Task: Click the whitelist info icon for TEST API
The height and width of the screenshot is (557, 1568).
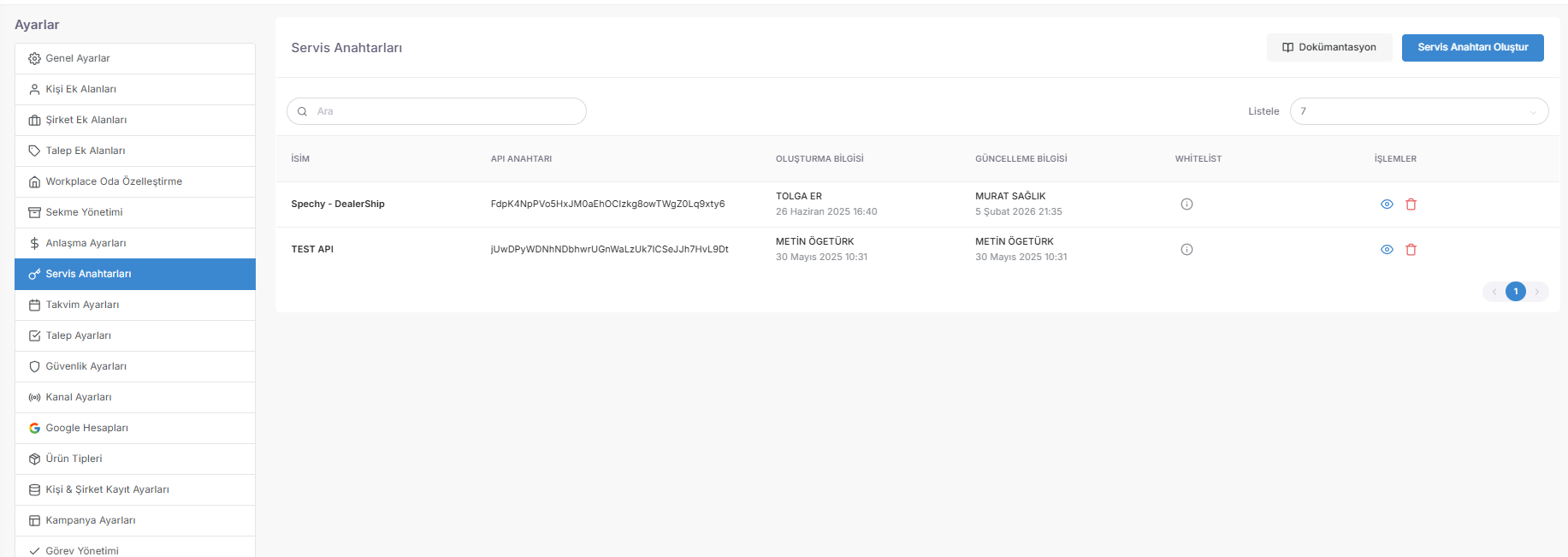Action: coord(1186,250)
